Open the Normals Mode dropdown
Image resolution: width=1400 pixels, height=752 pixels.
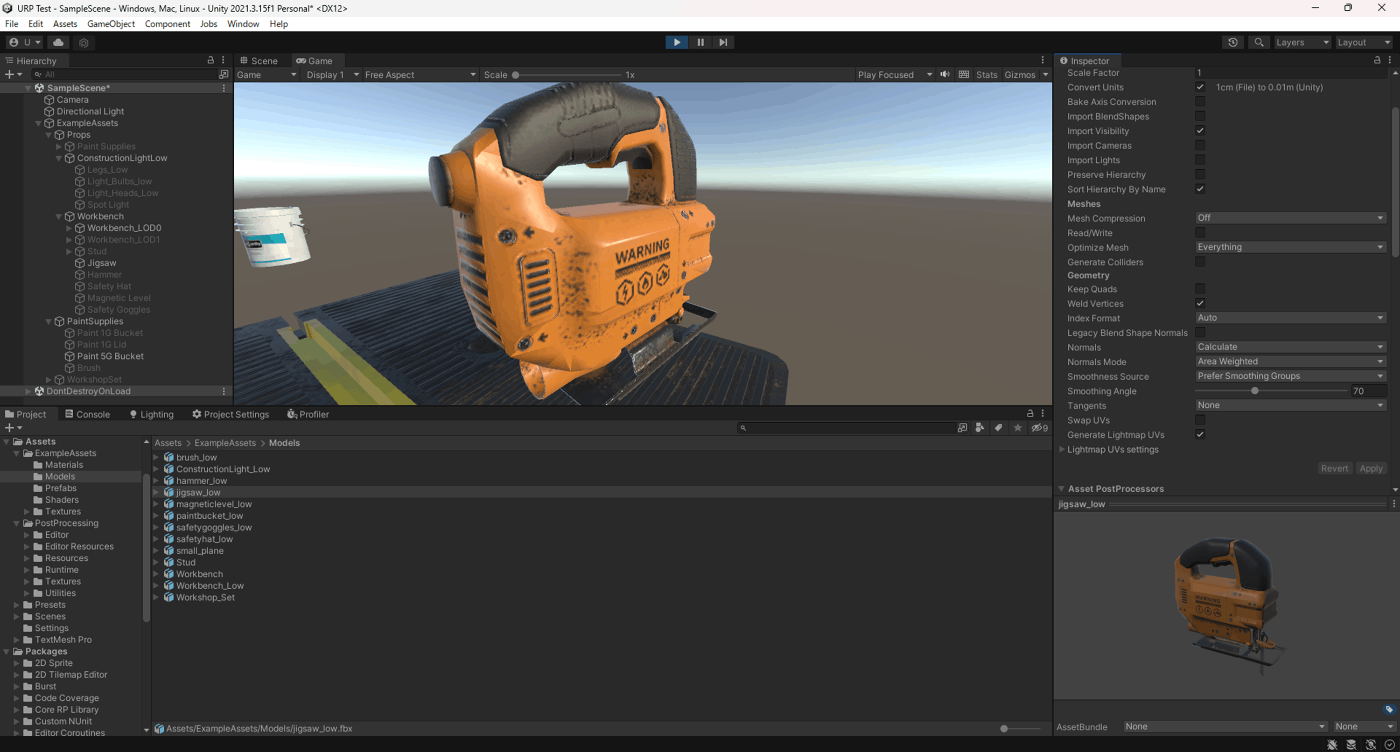point(1290,362)
